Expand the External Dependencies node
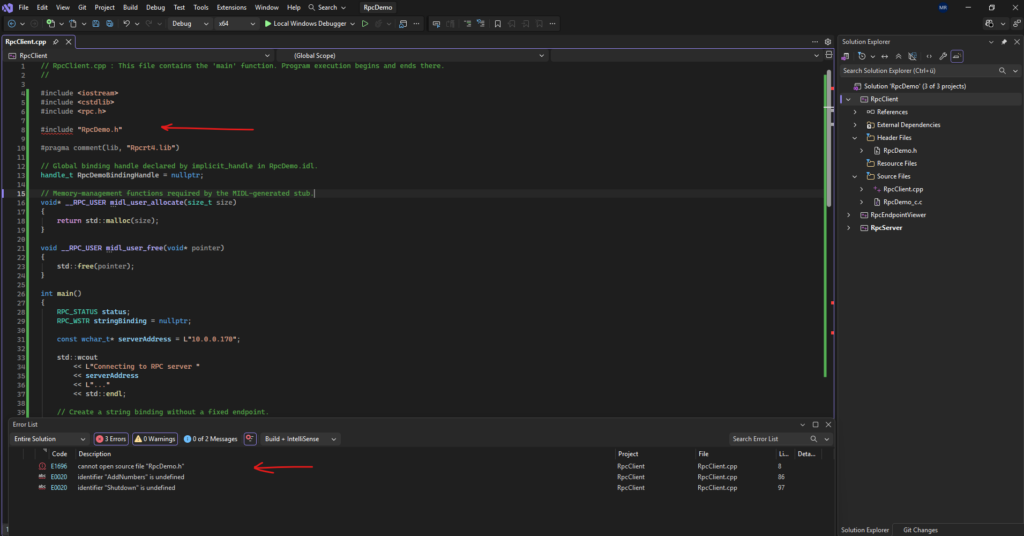Viewport: 1024px width, 536px height. [x=855, y=125]
